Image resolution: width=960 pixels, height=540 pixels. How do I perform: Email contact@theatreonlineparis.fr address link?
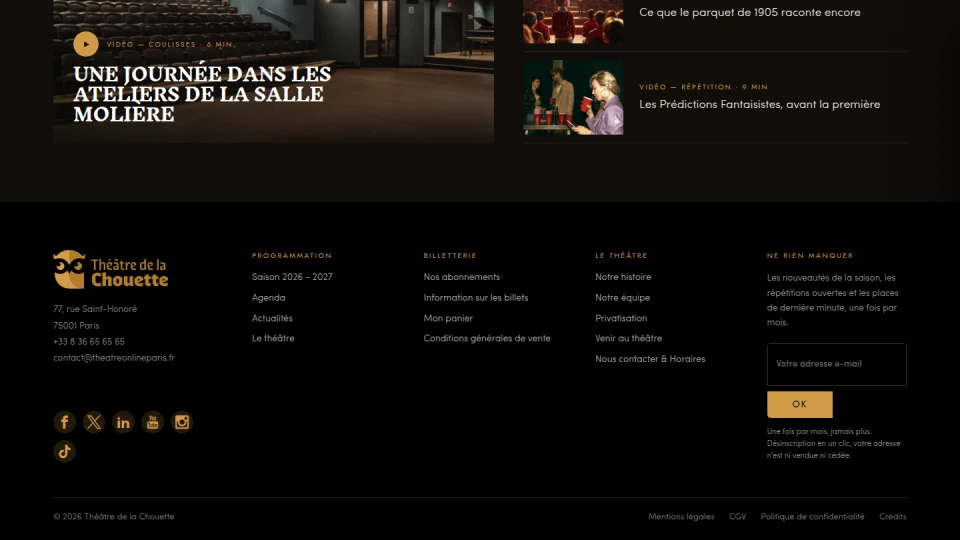pos(114,358)
